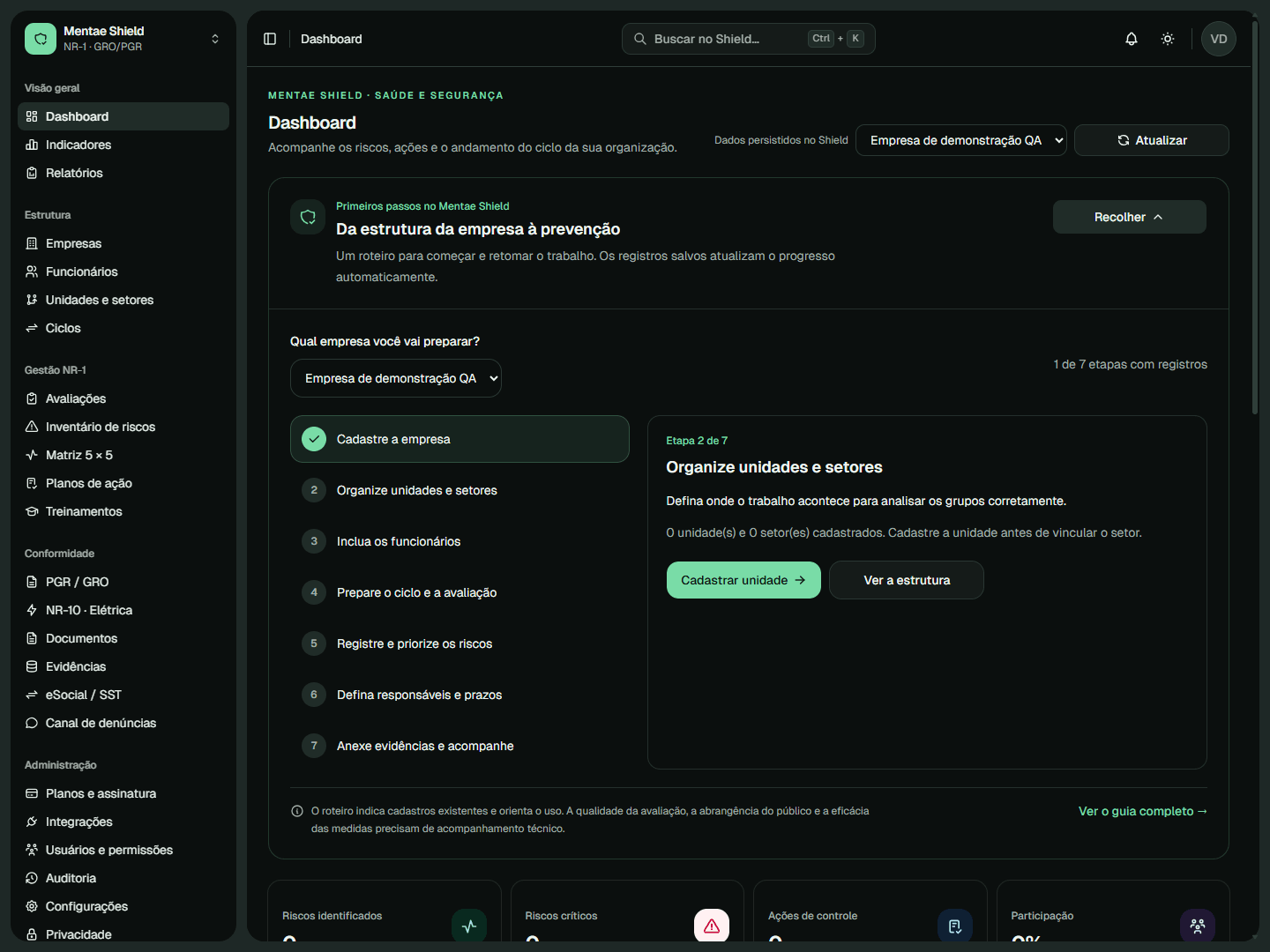Click the Atualizar button
This screenshot has height=952, width=1270.
[x=1152, y=140]
